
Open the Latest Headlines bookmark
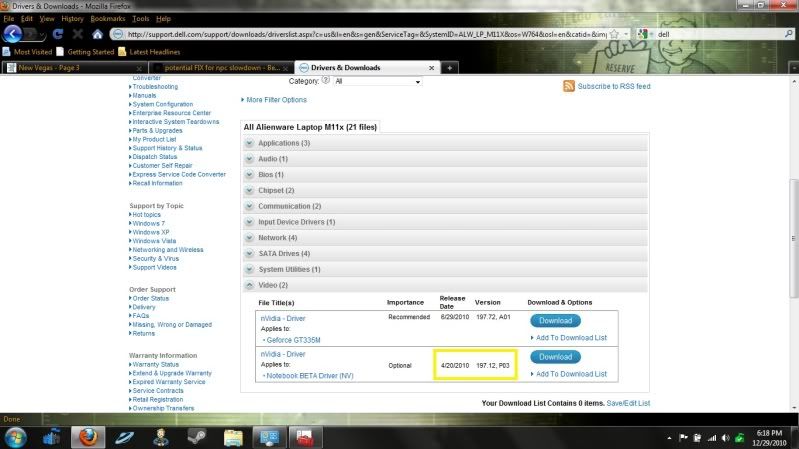[149, 52]
